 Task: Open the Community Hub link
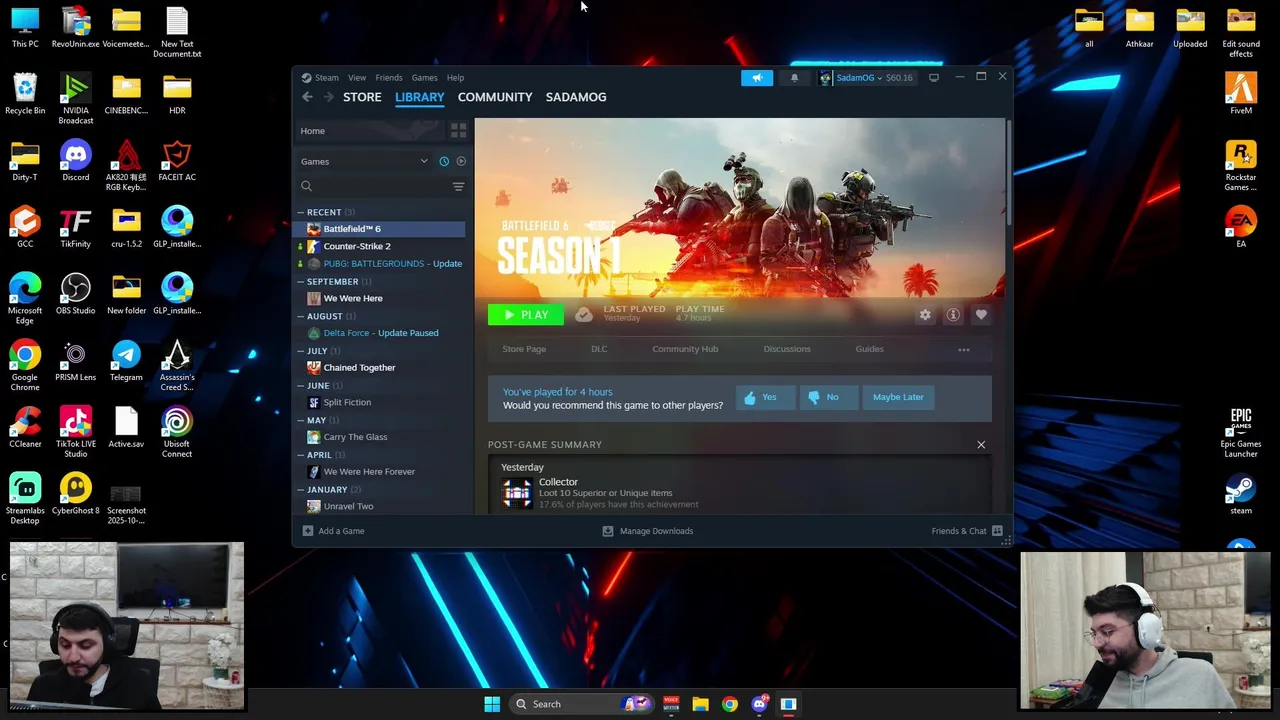click(685, 349)
